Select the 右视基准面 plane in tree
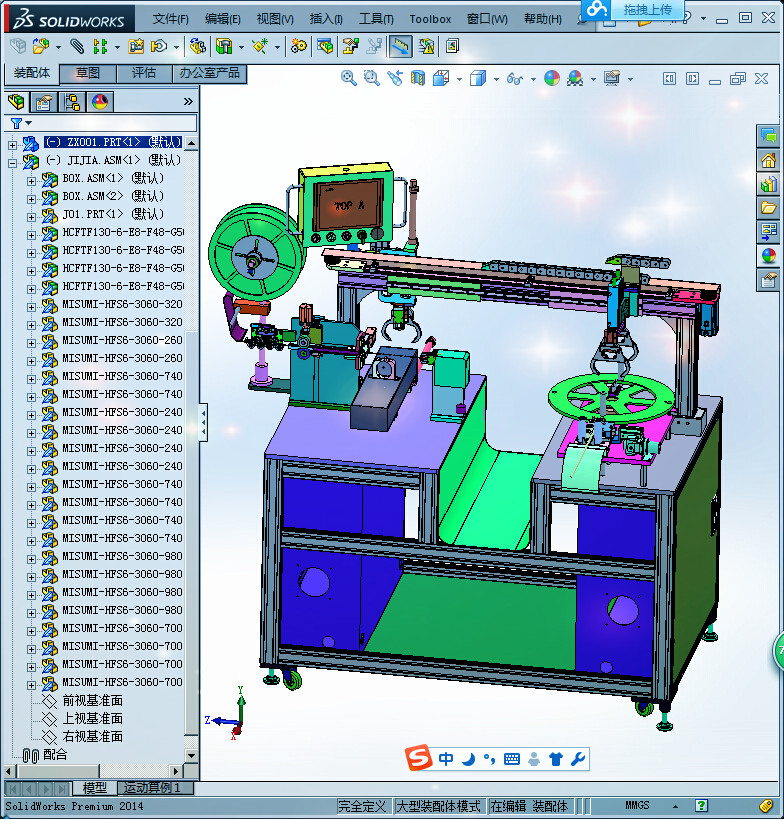The height and width of the screenshot is (819, 784). (92, 736)
